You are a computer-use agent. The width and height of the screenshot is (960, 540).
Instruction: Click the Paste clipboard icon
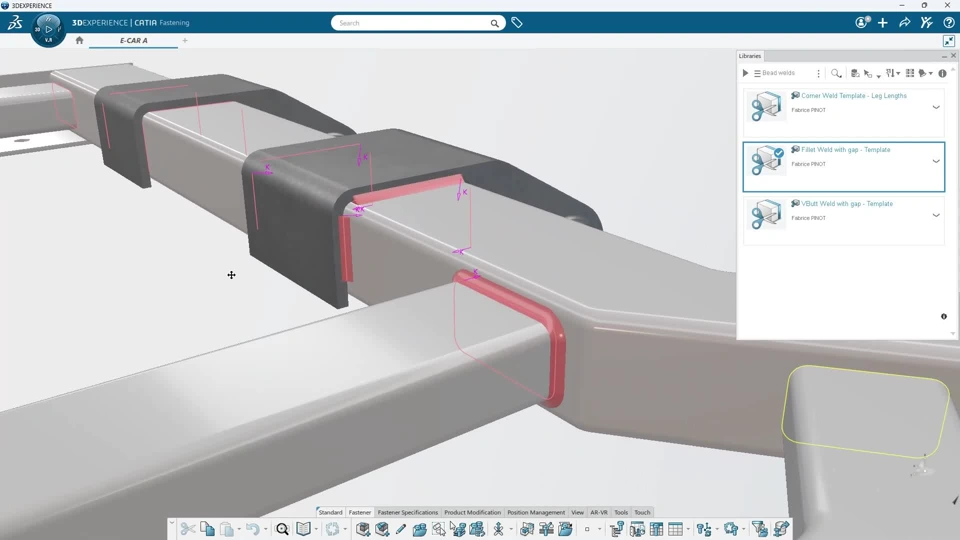click(x=227, y=529)
